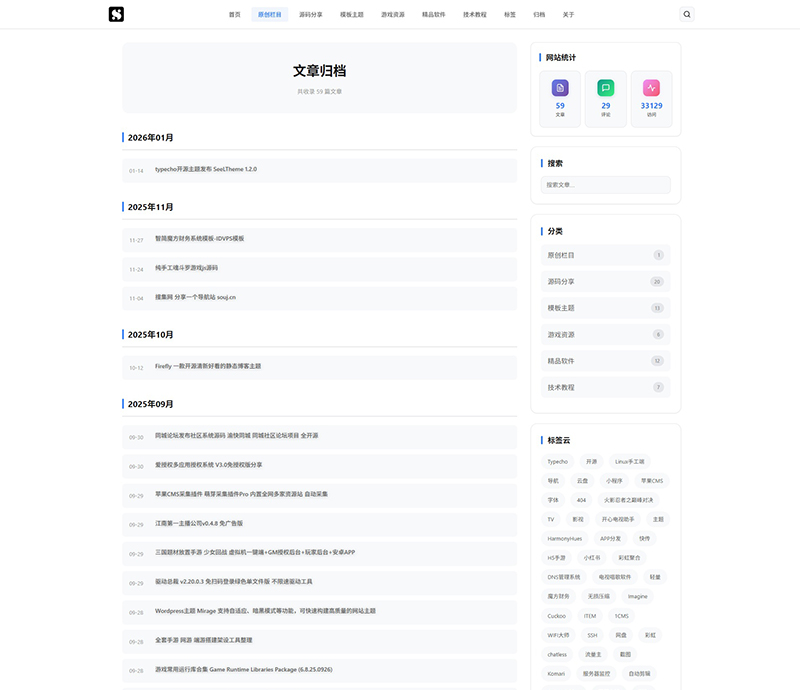800x690 pixels.
Task: Open article typecho开源主题发布 SeeLTheme 1.2.0
Action: tap(206, 170)
